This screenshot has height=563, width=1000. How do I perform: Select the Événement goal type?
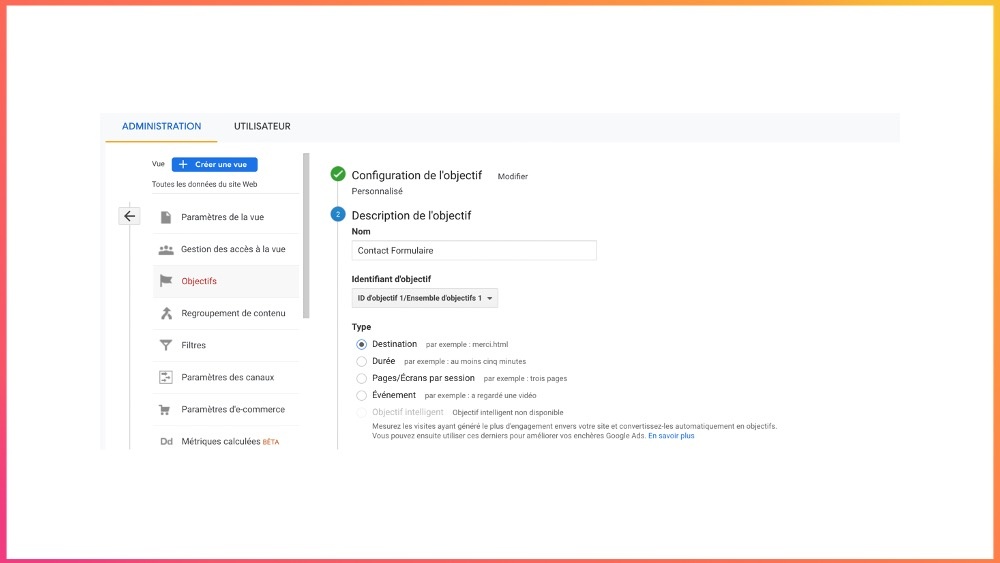362,396
